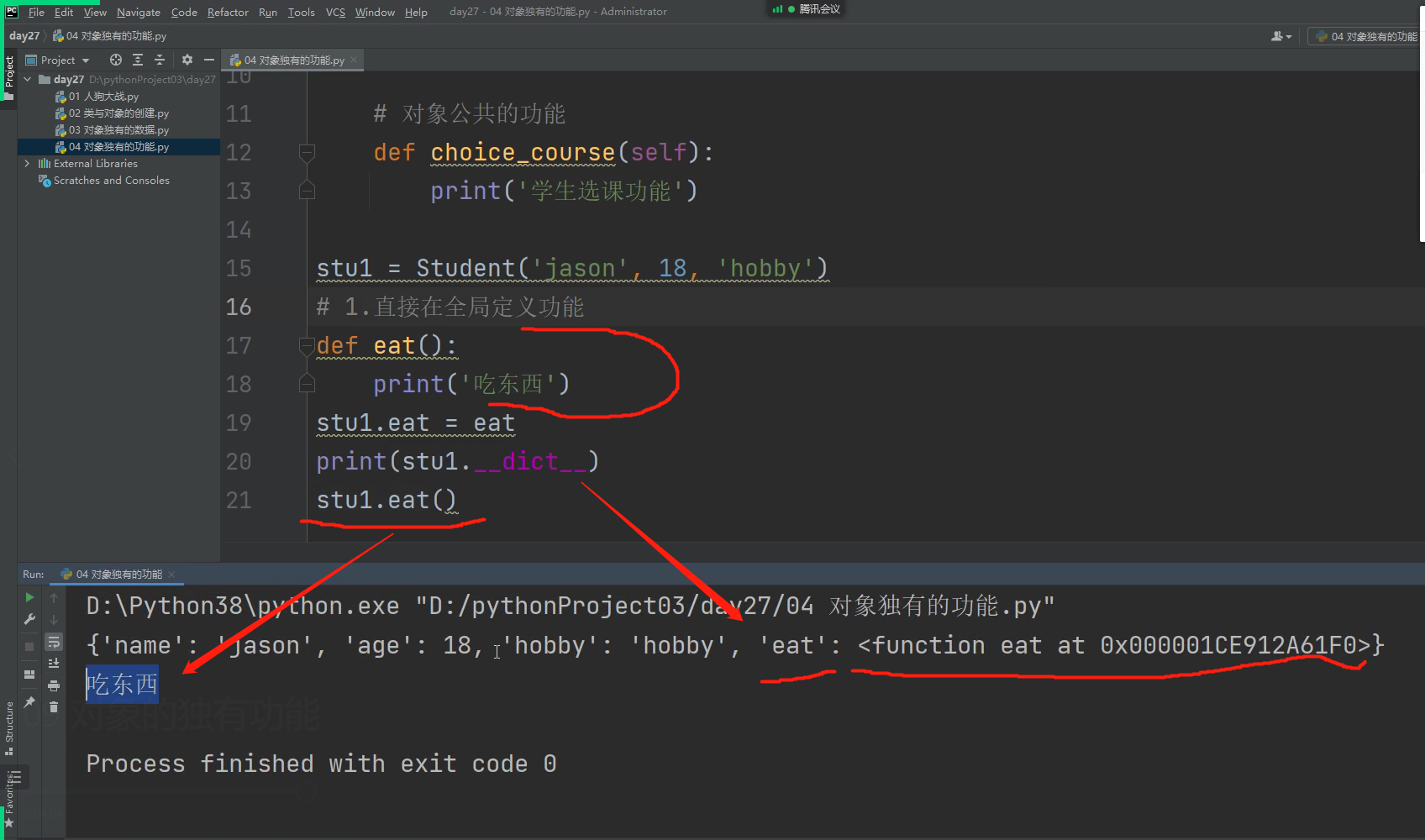The image size is (1425, 840).
Task: Select file 03 对象独有的数据.py
Action: click(112, 130)
